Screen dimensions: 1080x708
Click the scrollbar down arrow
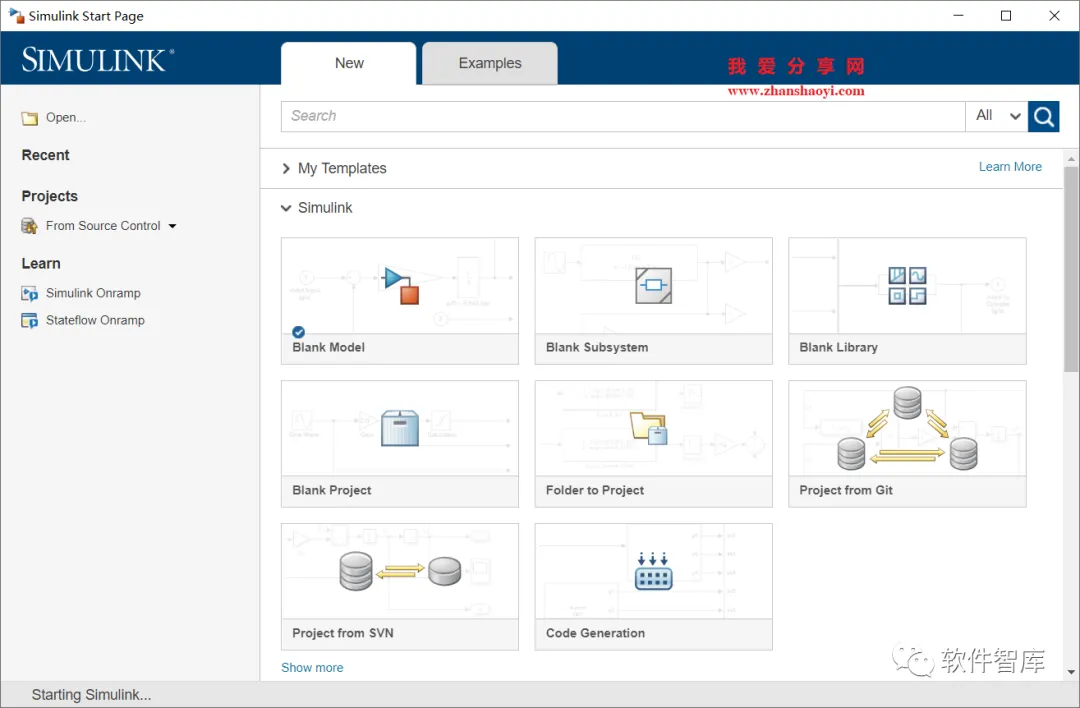point(1071,671)
